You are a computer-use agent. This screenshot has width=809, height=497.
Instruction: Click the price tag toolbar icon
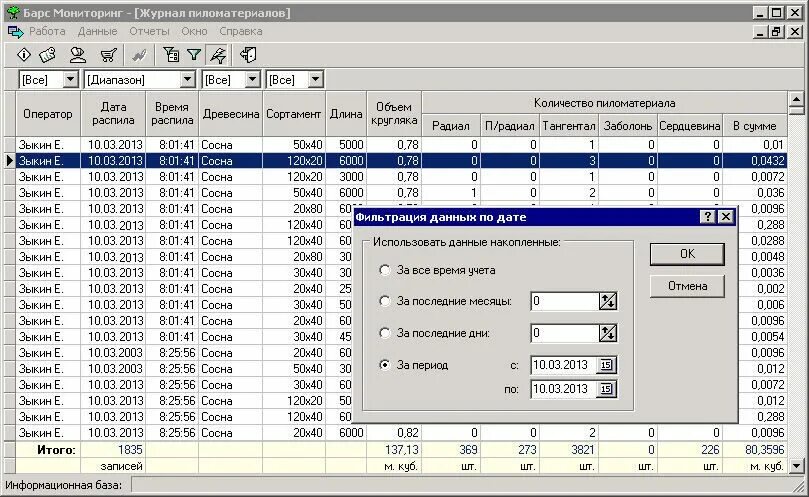(47, 55)
